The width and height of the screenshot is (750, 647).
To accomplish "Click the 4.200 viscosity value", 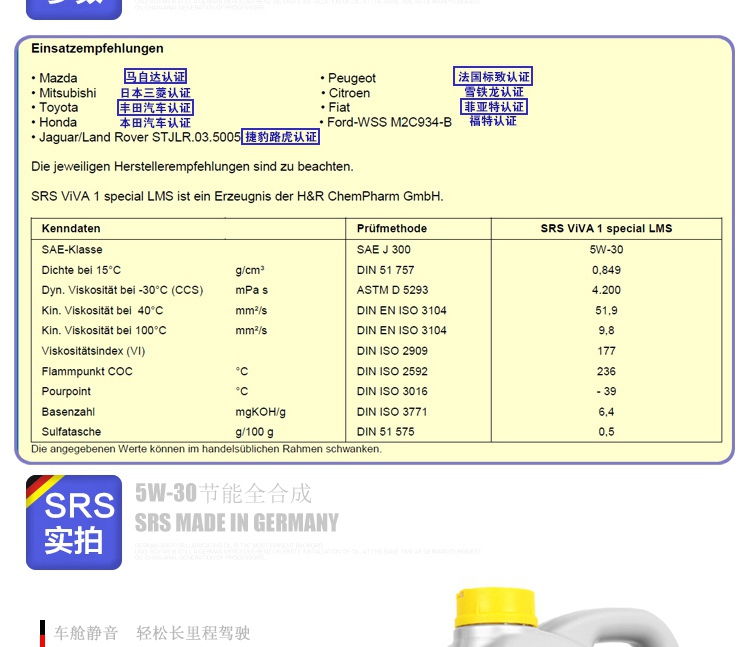I will click(606, 290).
